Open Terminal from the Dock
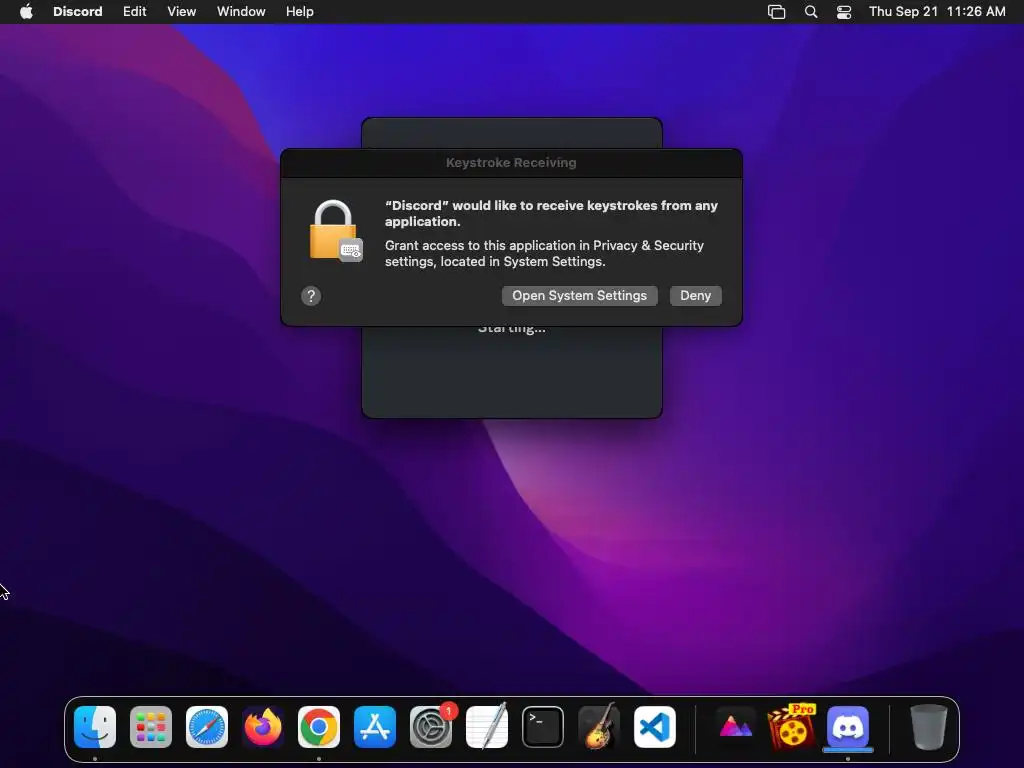This screenshot has height=768, width=1024. tap(543, 727)
